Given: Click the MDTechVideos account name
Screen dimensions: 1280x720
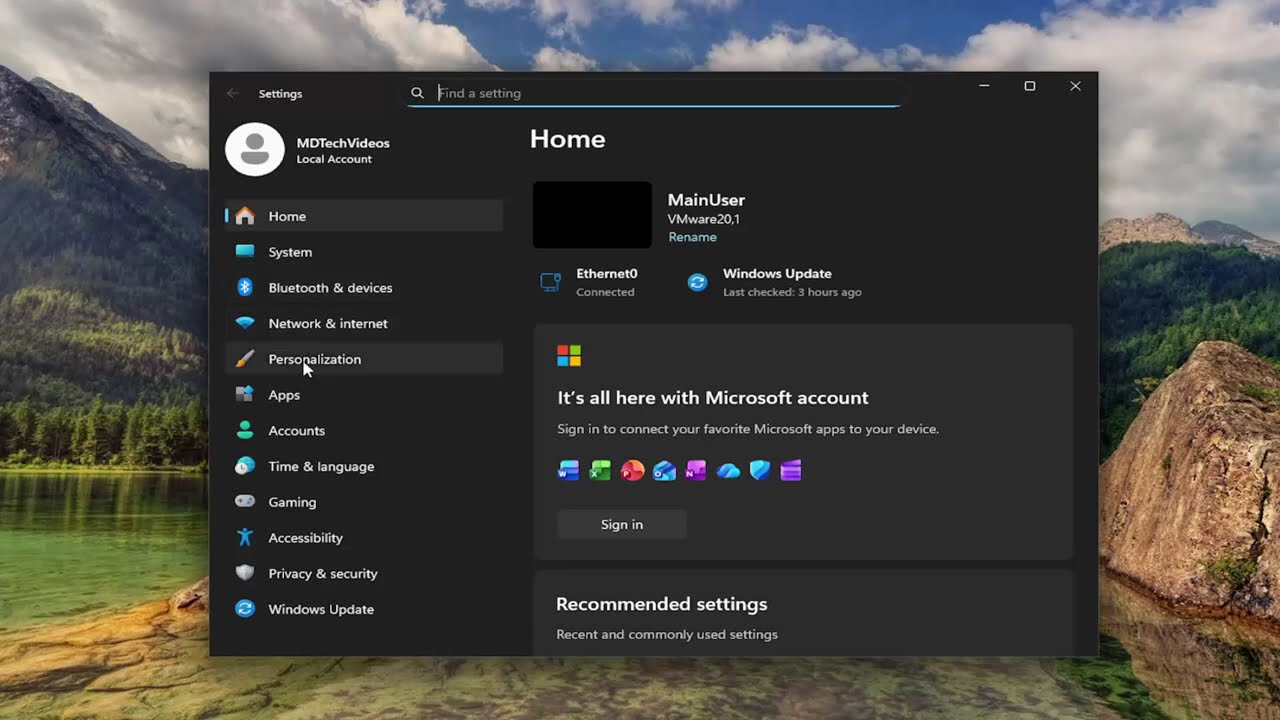Looking at the screenshot, I should tap(343, 143).
